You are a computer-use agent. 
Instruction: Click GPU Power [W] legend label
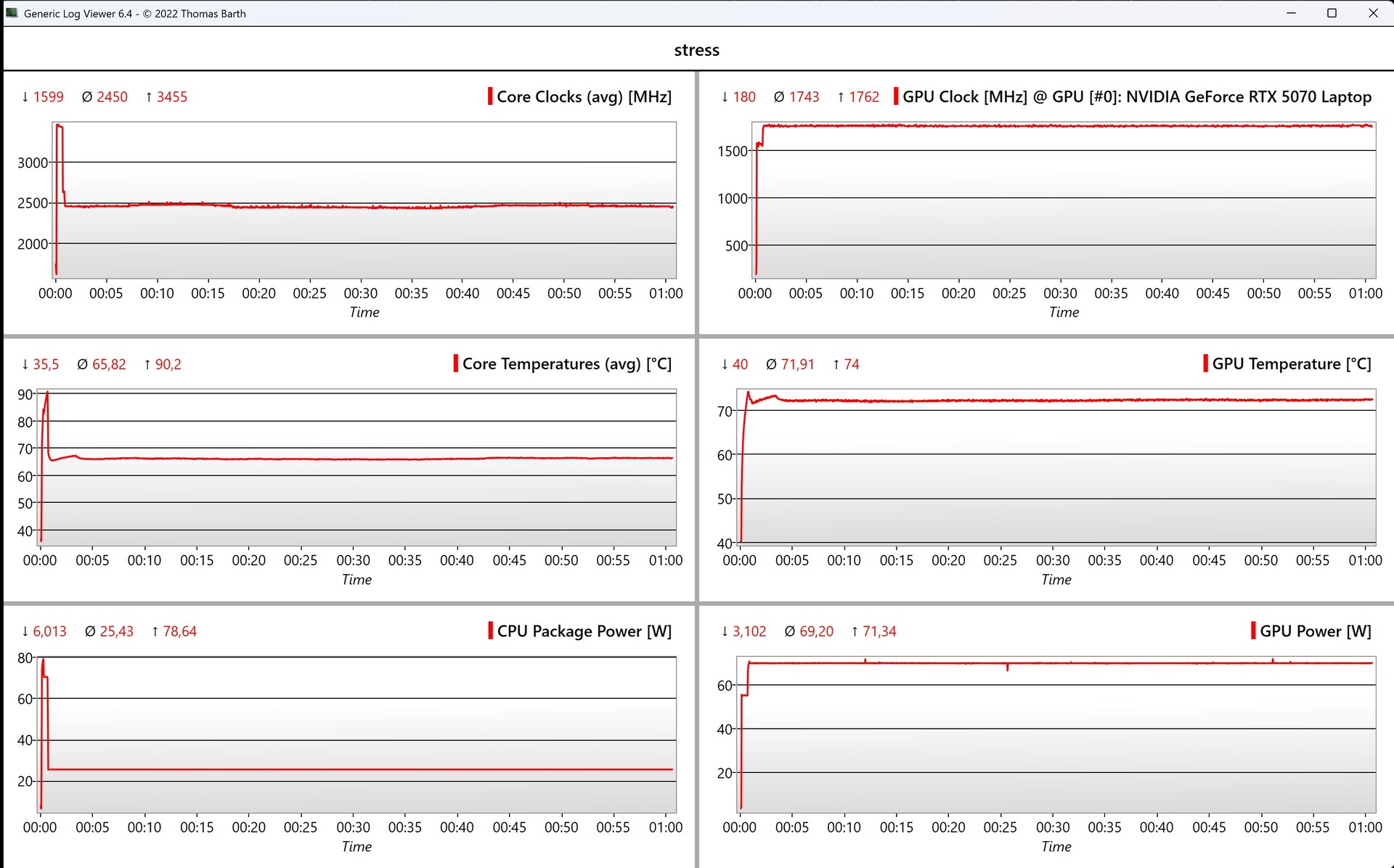click(x=1315, y=631)
